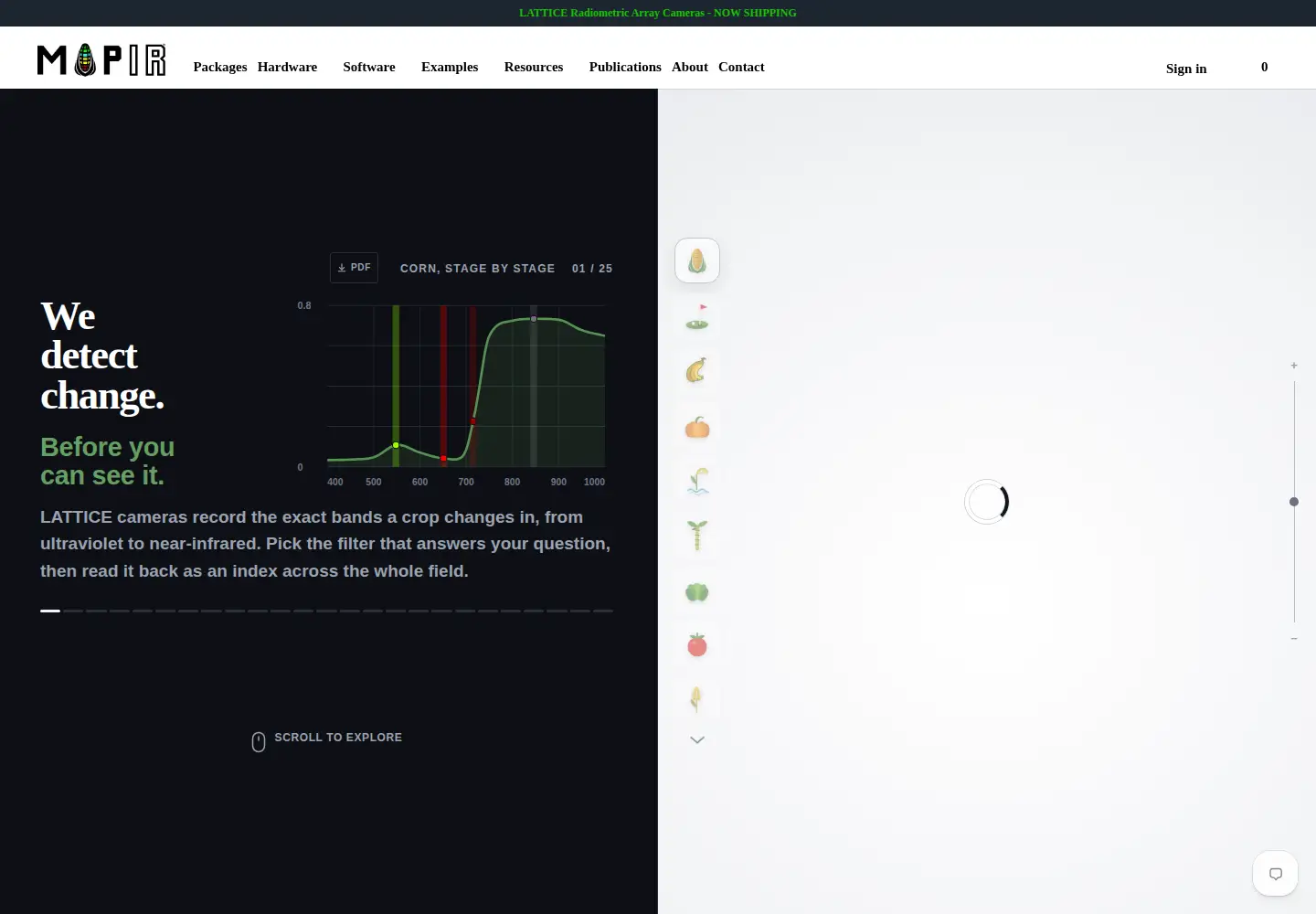Go to the About page

pos(690,67)
